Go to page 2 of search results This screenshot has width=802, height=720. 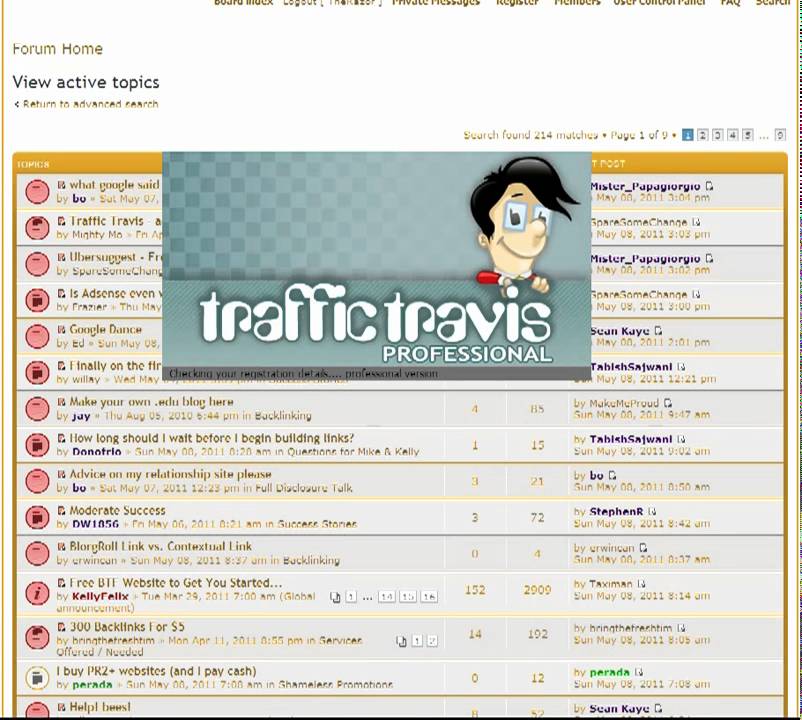(703, 135)
